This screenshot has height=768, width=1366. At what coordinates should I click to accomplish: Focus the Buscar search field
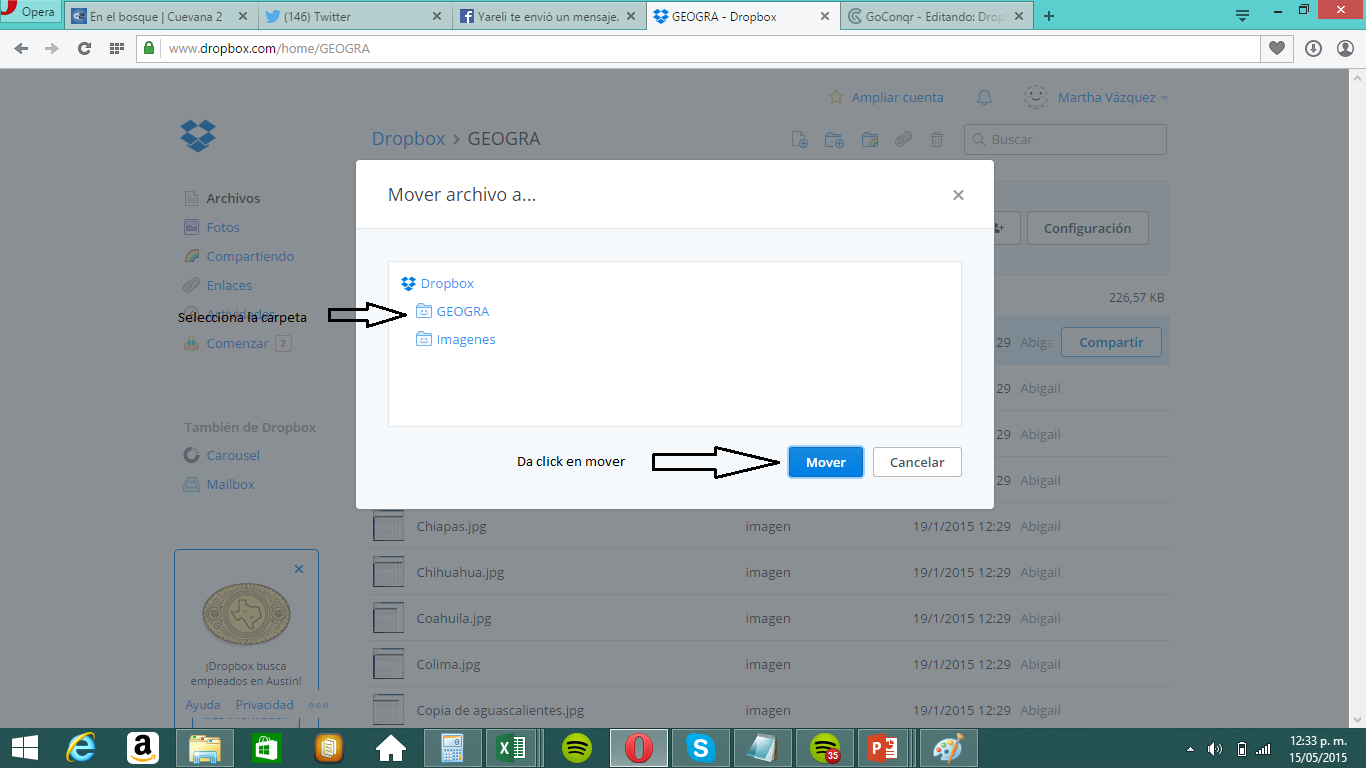(x=1065, y=139)
